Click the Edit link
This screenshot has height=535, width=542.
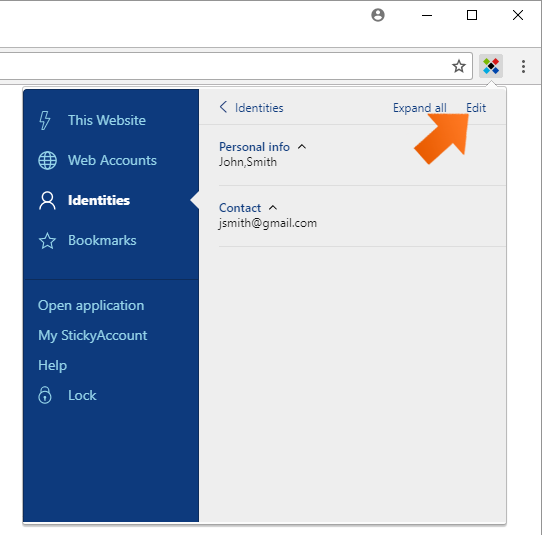pyautogui.click(x=476, y=108)
